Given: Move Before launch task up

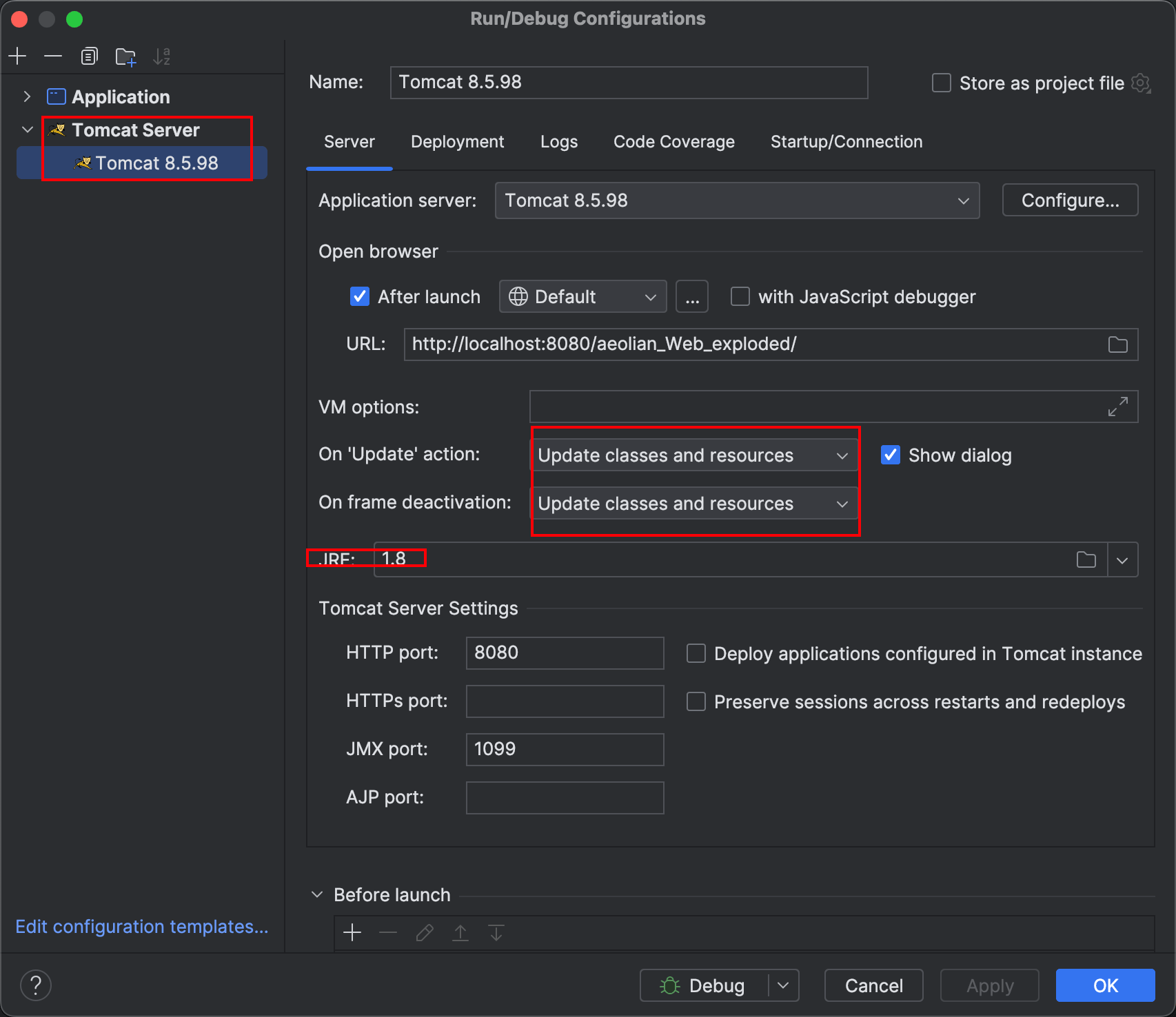Looking at the screenshot, I should pyautogui.click(x=460, y=933).
